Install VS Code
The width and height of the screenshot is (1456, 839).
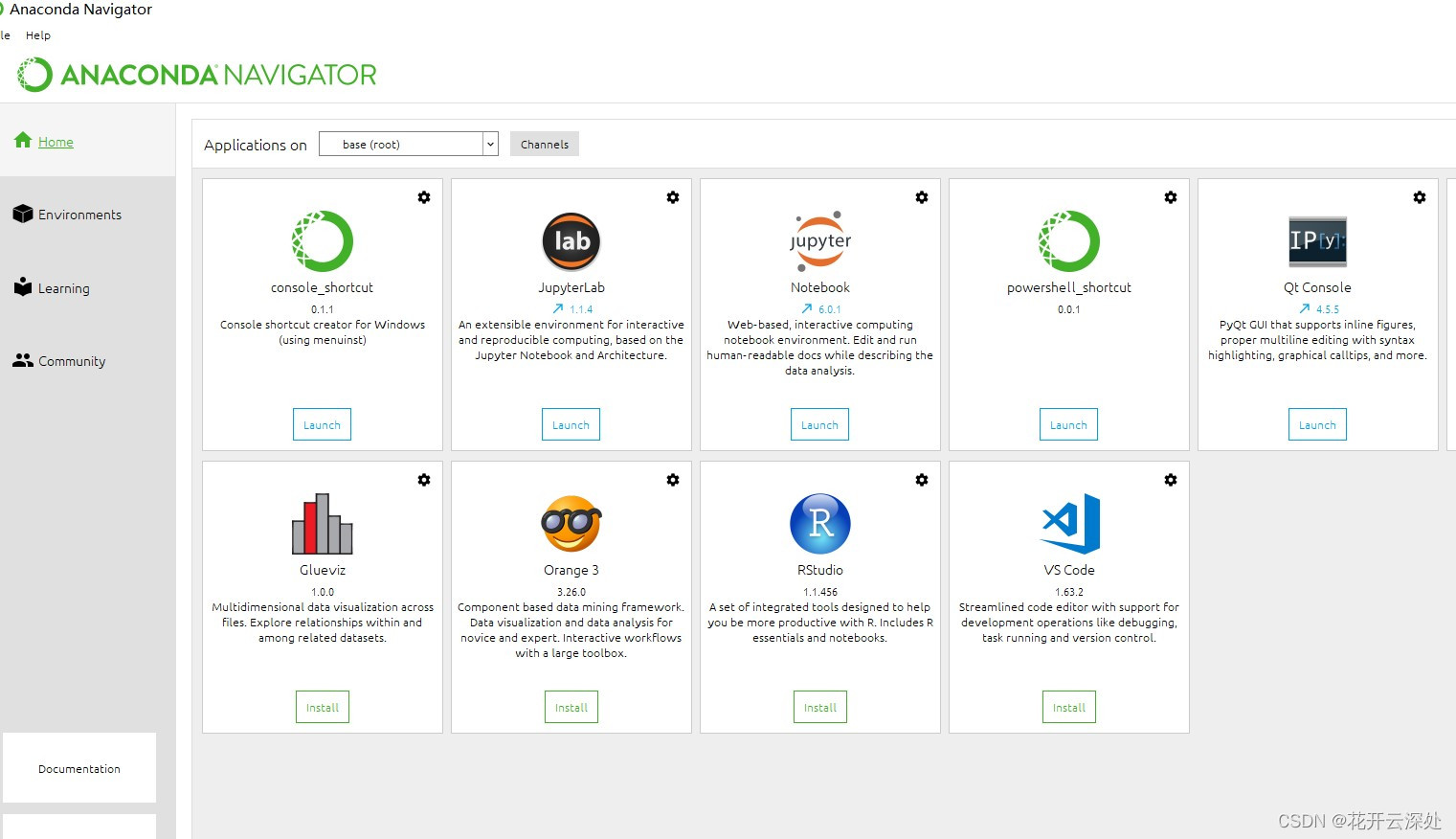coord(1069,707)
